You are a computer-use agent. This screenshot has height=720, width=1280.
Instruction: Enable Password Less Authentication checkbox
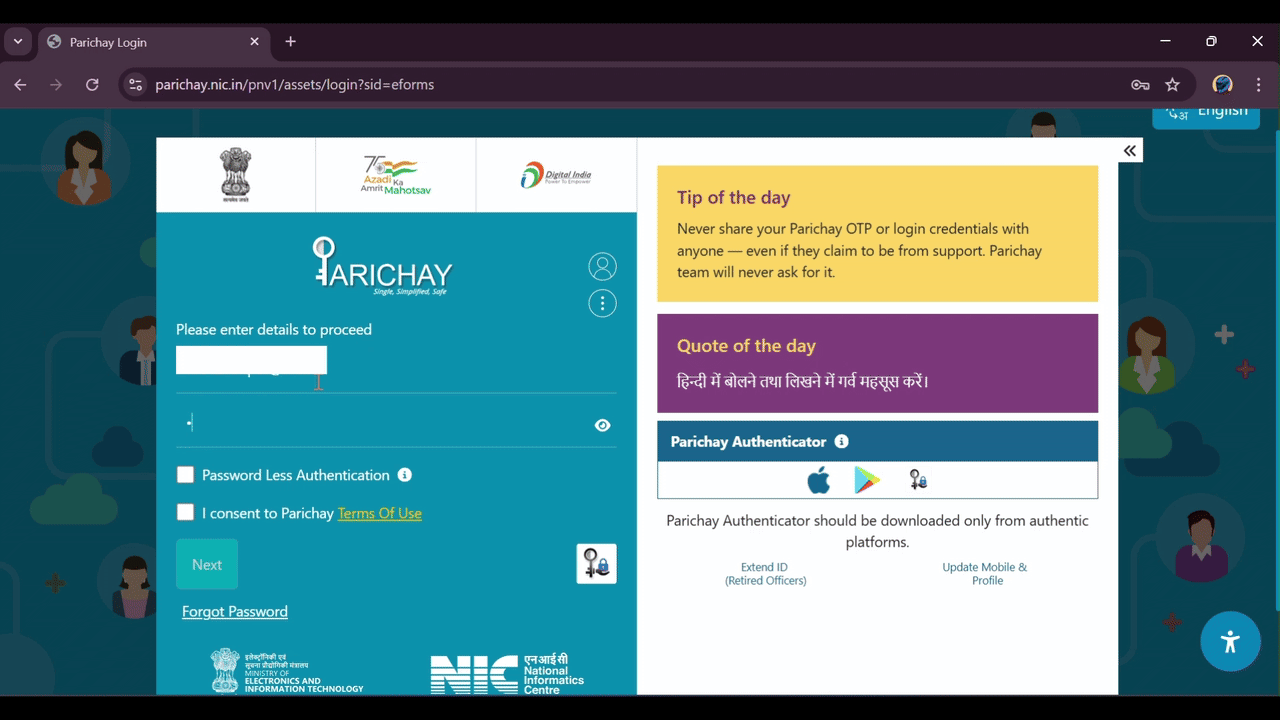185,474
